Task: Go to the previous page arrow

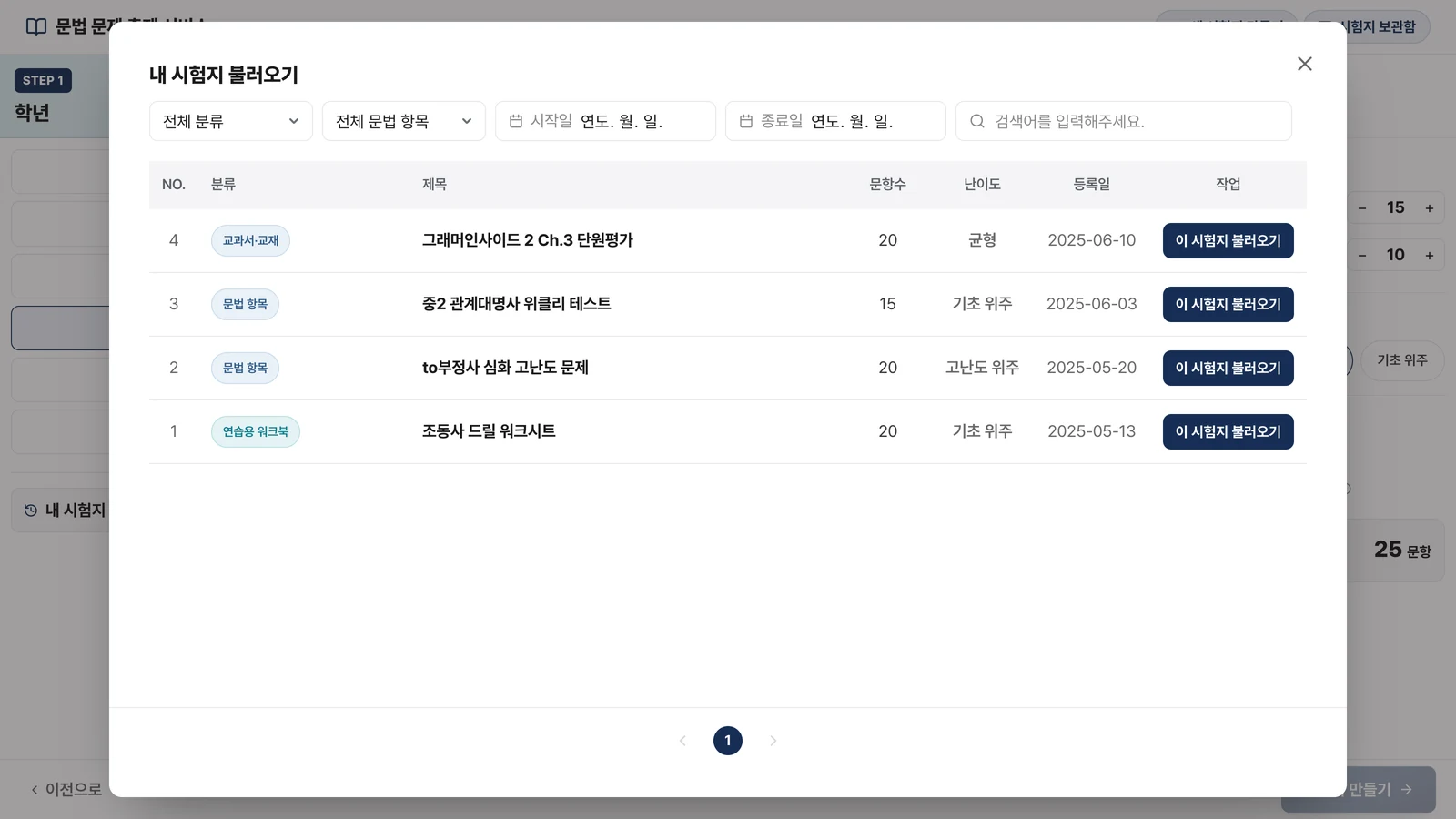Action: tap(682, 741)
